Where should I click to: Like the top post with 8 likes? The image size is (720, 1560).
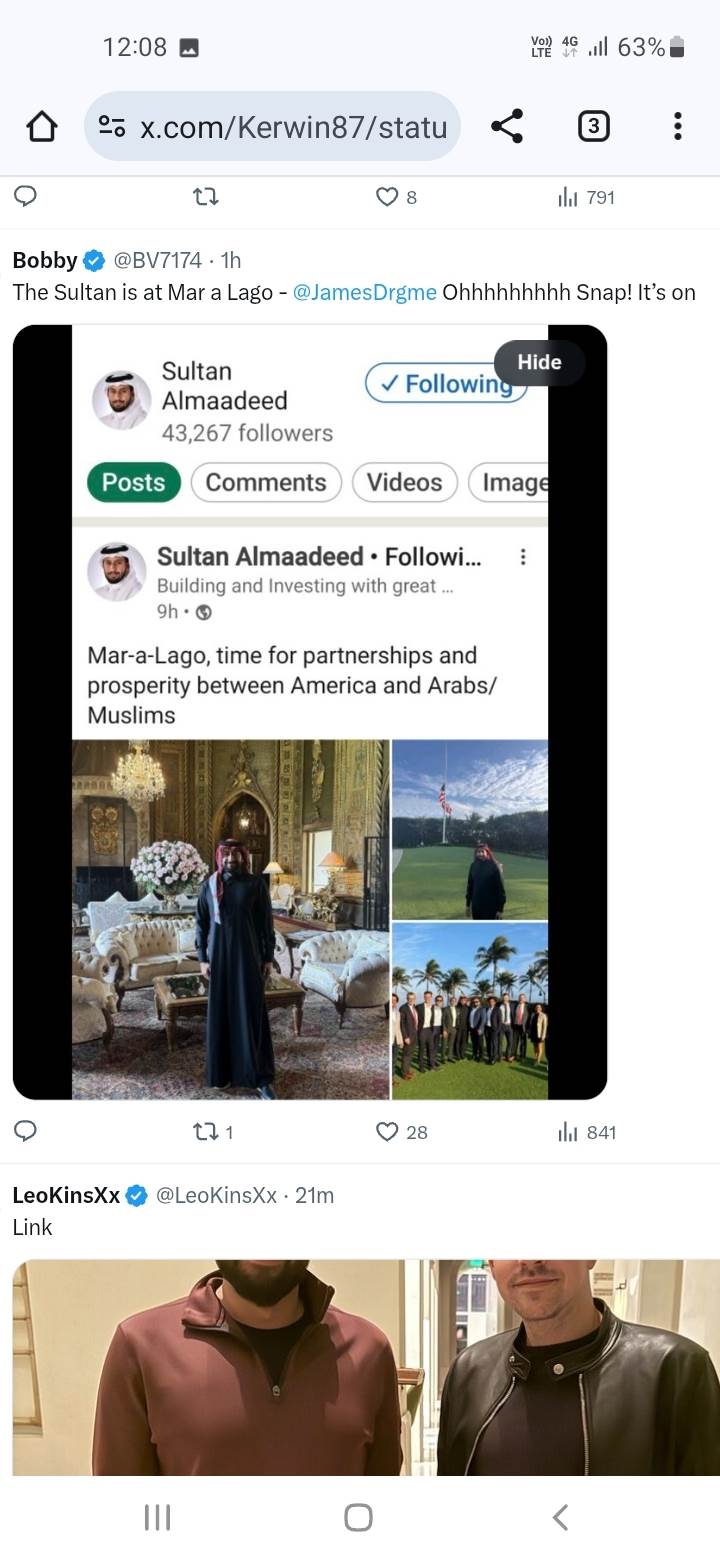(x=388, y=197)
